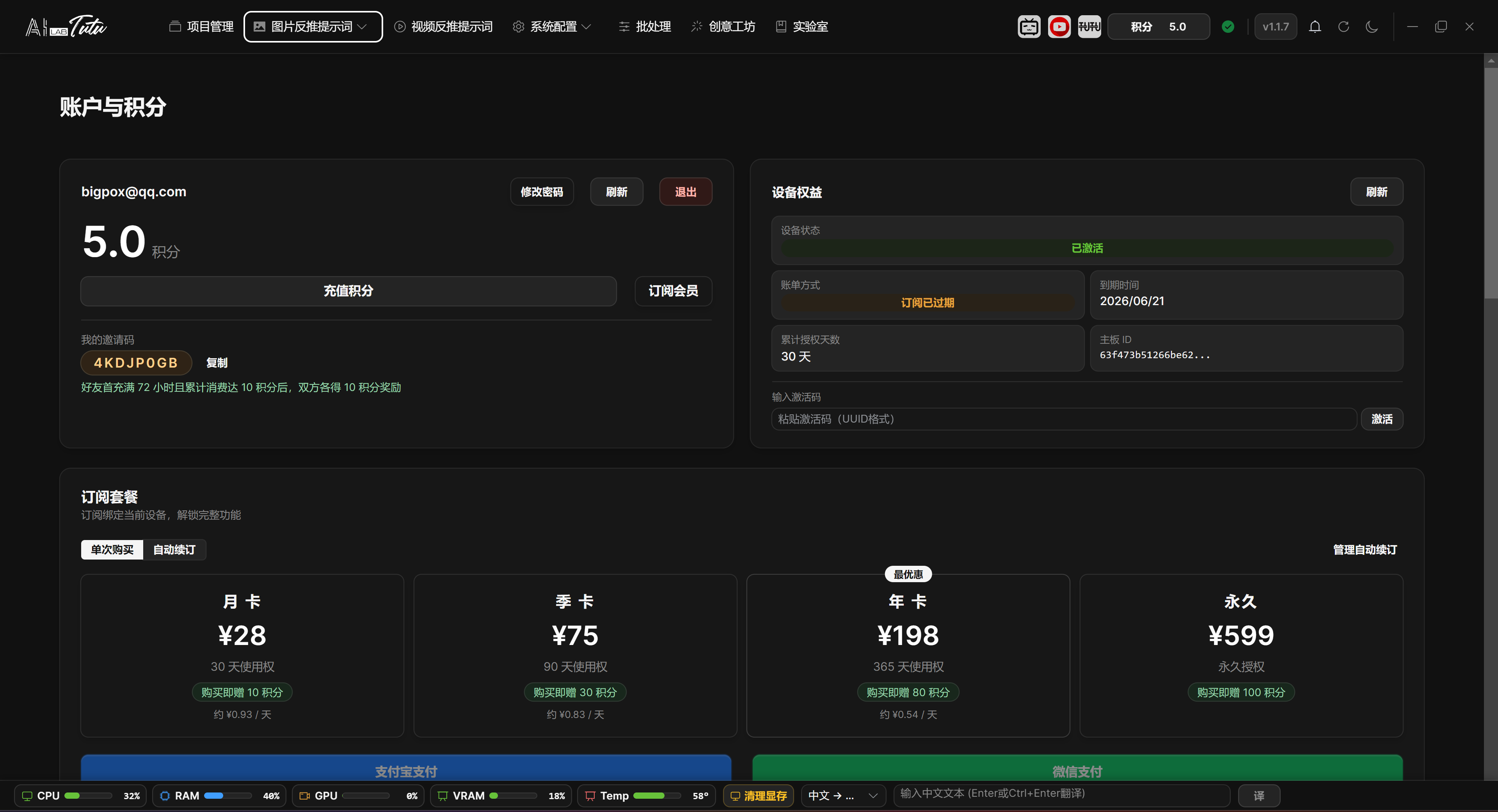Click the bigpox@qq.com account email
Viewport: 1498px width, 812px height.
[134, 192]
